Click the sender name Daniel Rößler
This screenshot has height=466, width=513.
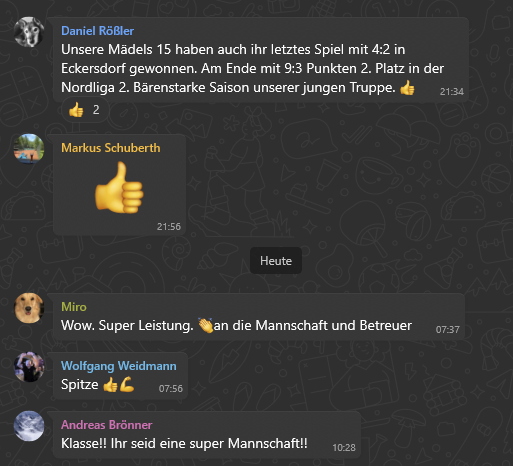tap(97, 31)
